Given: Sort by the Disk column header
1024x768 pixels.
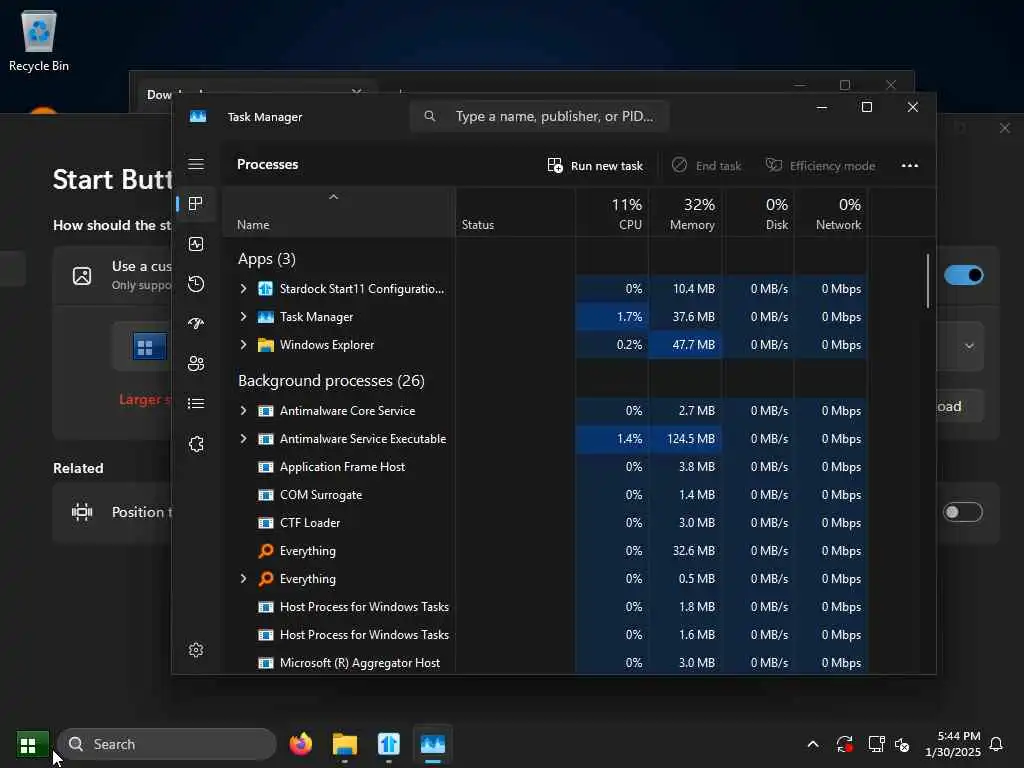Looking at the screenshot, I should click(x=759, y=214).
